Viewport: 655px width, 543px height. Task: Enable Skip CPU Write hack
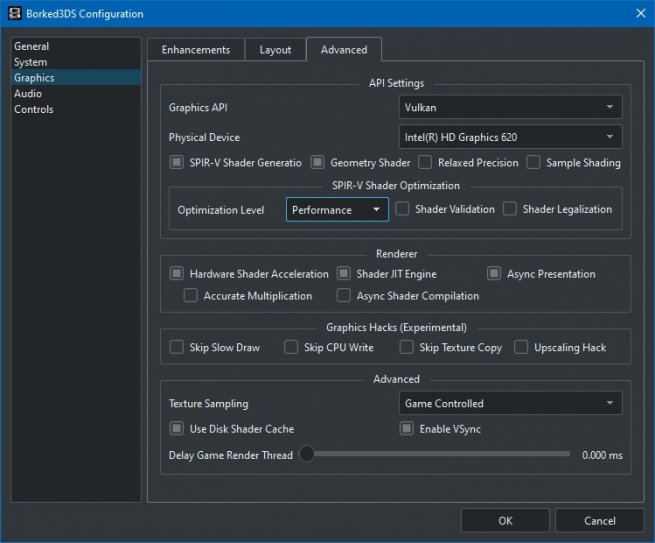coord(291,347)
